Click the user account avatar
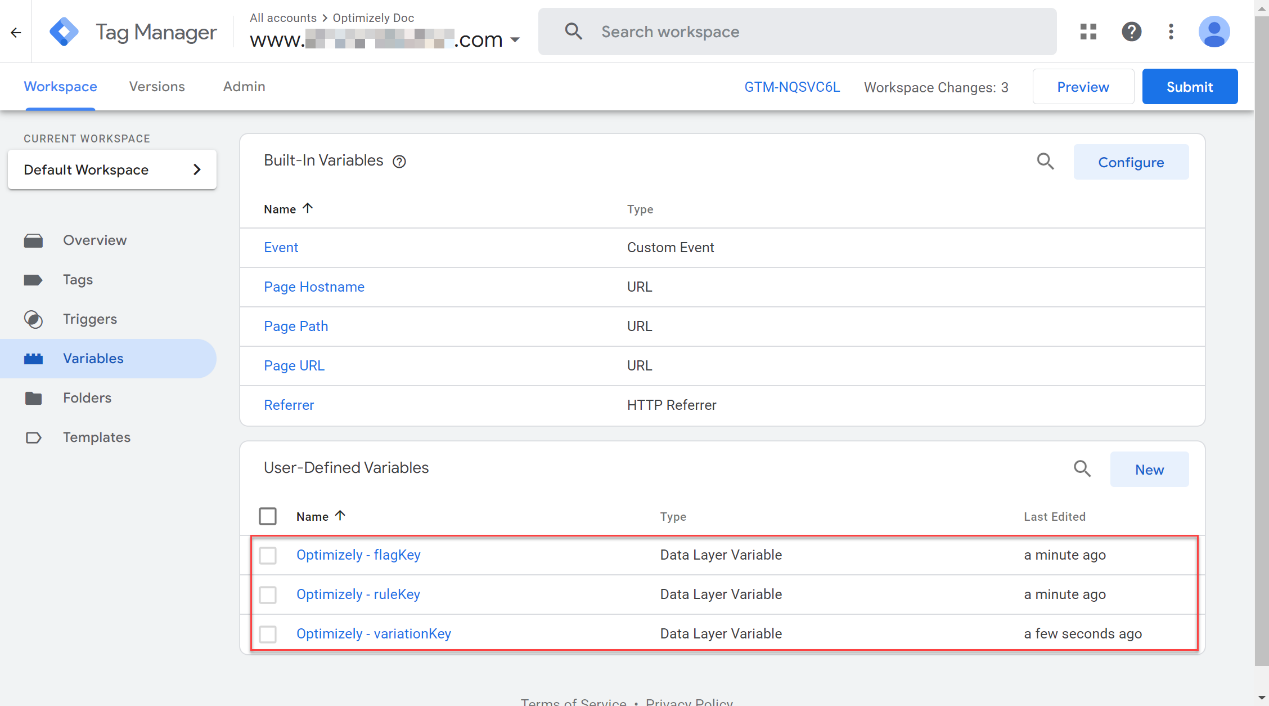Screen dimensions: 1269x706 click(x=1214, y=32)
